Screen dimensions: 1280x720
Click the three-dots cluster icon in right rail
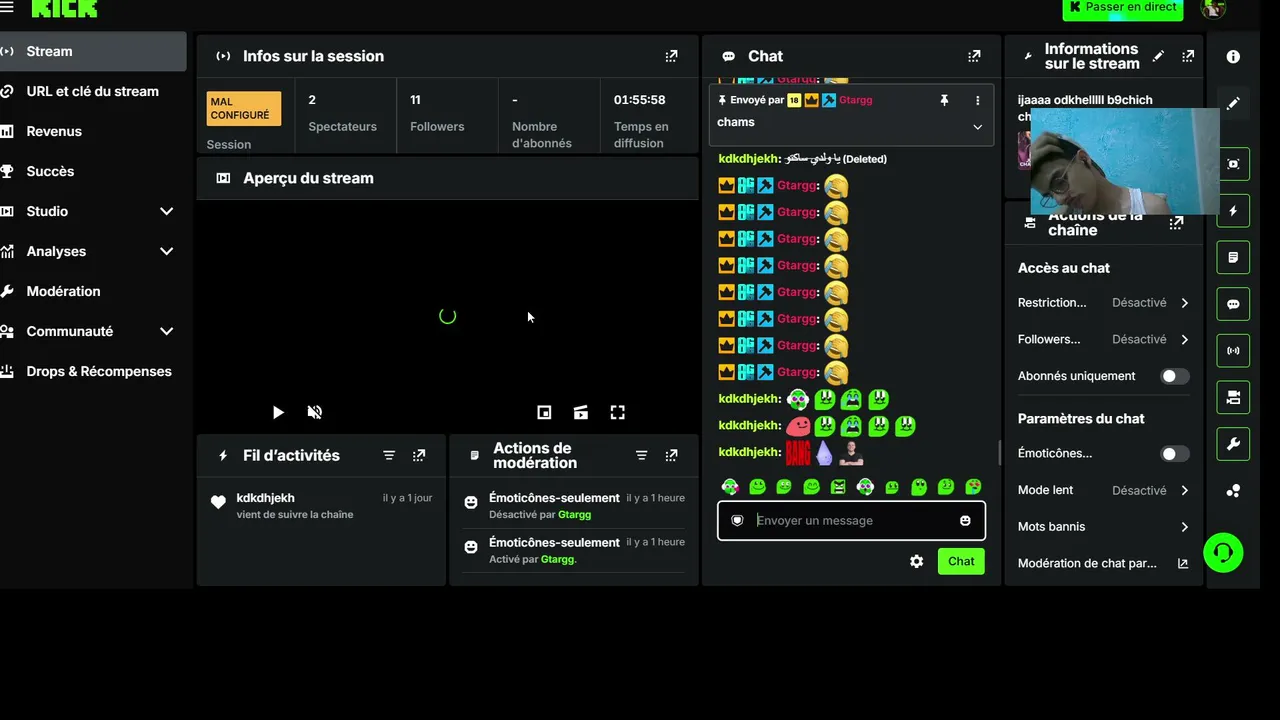tap(1233, 491)
